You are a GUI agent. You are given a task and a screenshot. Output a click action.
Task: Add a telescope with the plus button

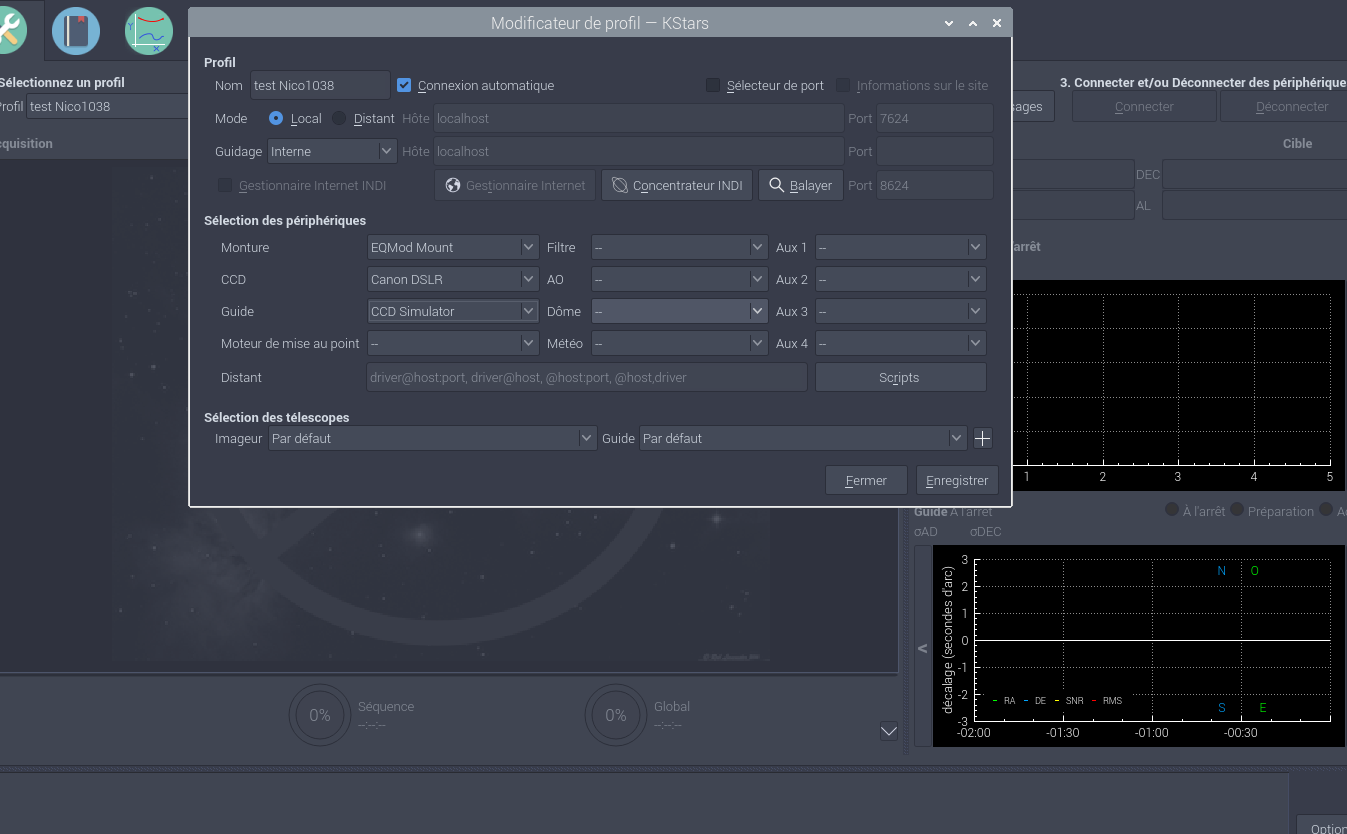982,438
